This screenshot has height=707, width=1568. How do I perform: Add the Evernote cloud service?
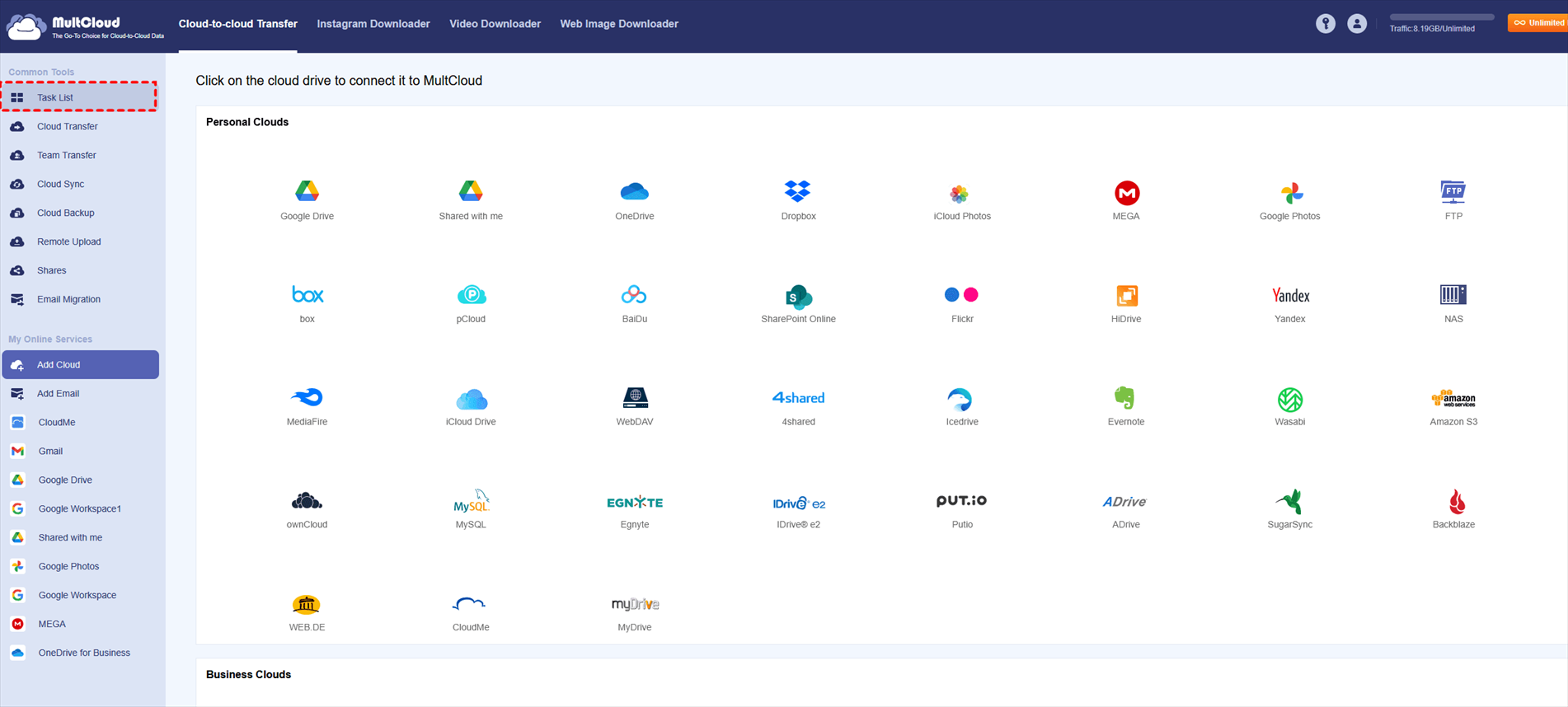(x=1124, y=399)
